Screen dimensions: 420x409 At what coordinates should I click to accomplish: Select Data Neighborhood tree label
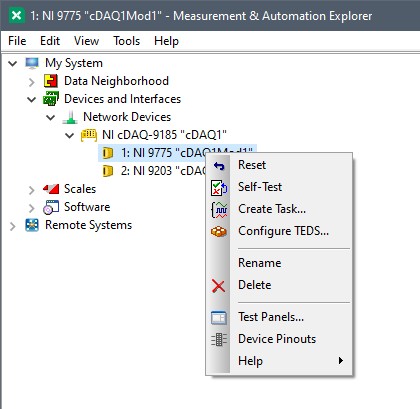pyautogui.click(x=116, y=81)
